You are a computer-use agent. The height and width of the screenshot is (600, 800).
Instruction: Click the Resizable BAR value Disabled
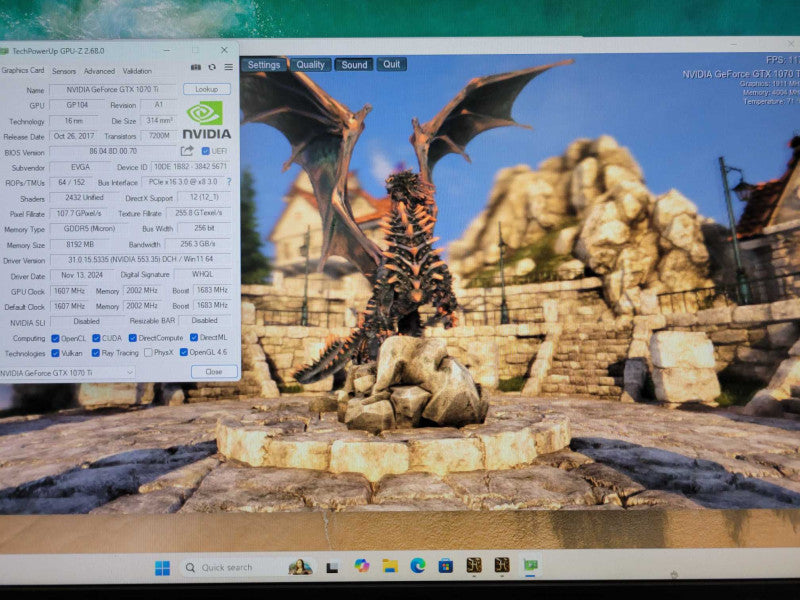[x=205, y=320]
